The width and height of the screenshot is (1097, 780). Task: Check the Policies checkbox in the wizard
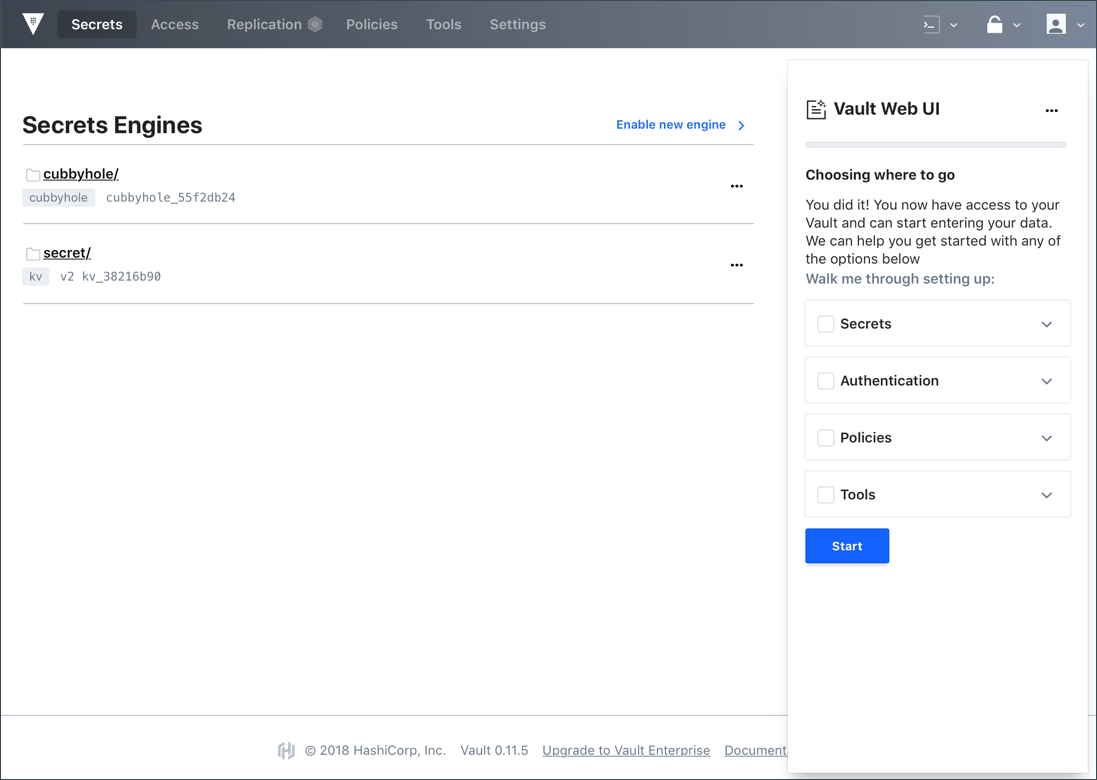[x=826, y=438]
